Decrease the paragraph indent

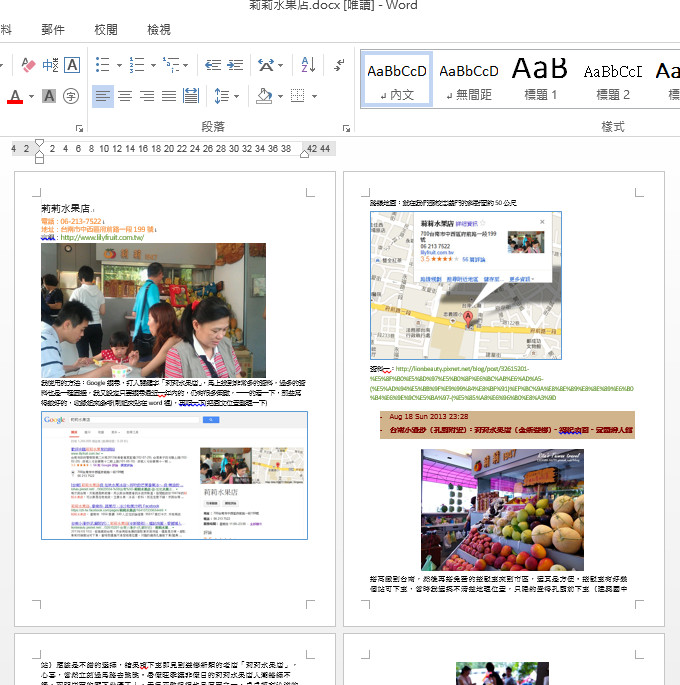[x=213, y=65]
